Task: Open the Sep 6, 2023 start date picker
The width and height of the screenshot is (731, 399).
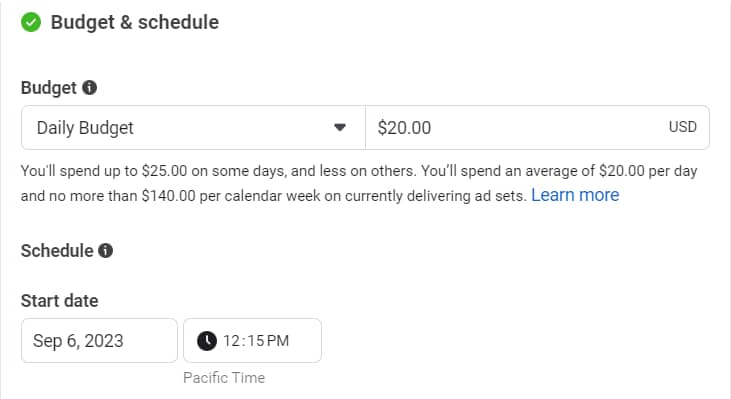Action: point(99,341)
